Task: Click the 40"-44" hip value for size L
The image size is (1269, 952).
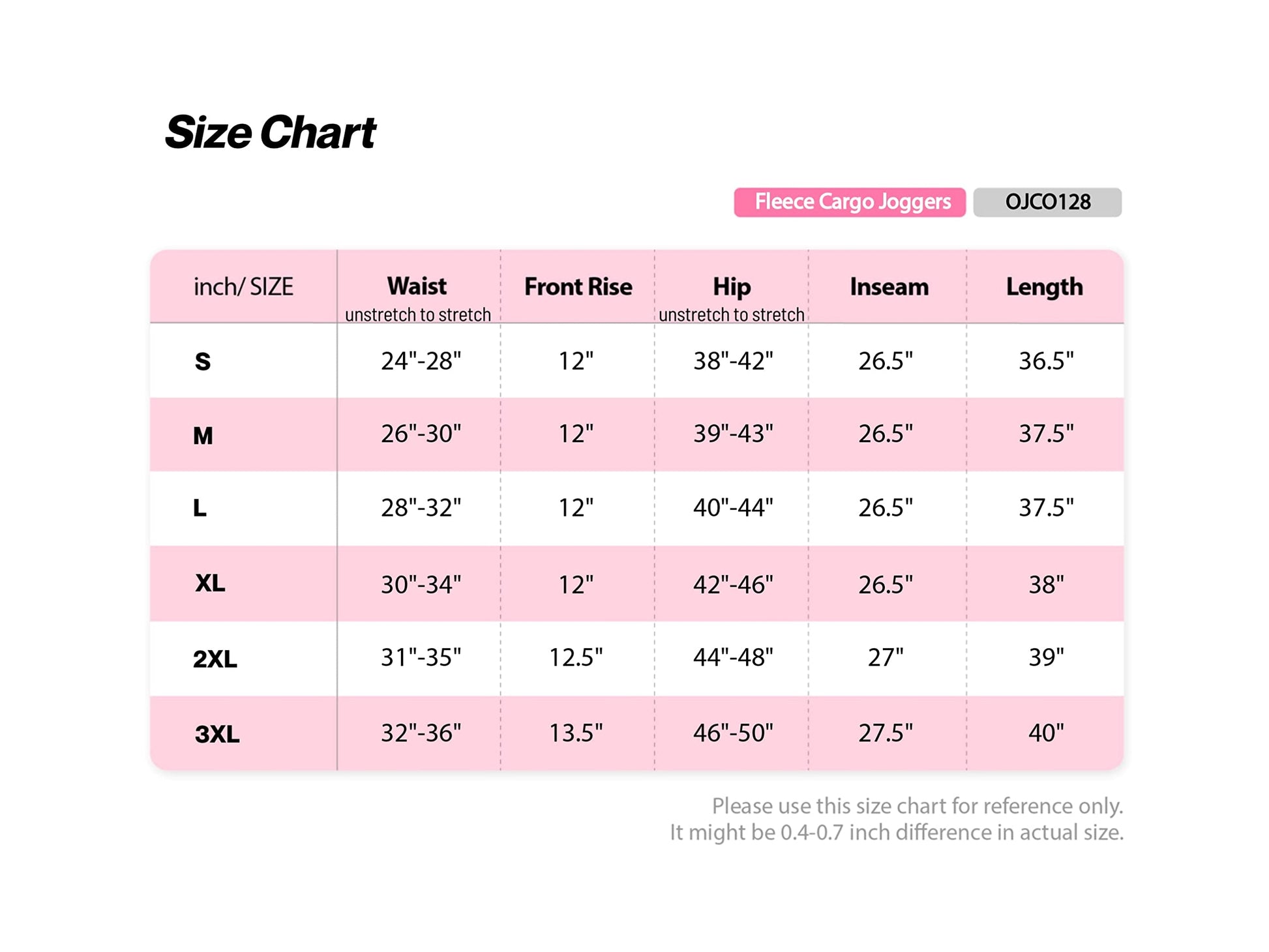Action: 733,507
